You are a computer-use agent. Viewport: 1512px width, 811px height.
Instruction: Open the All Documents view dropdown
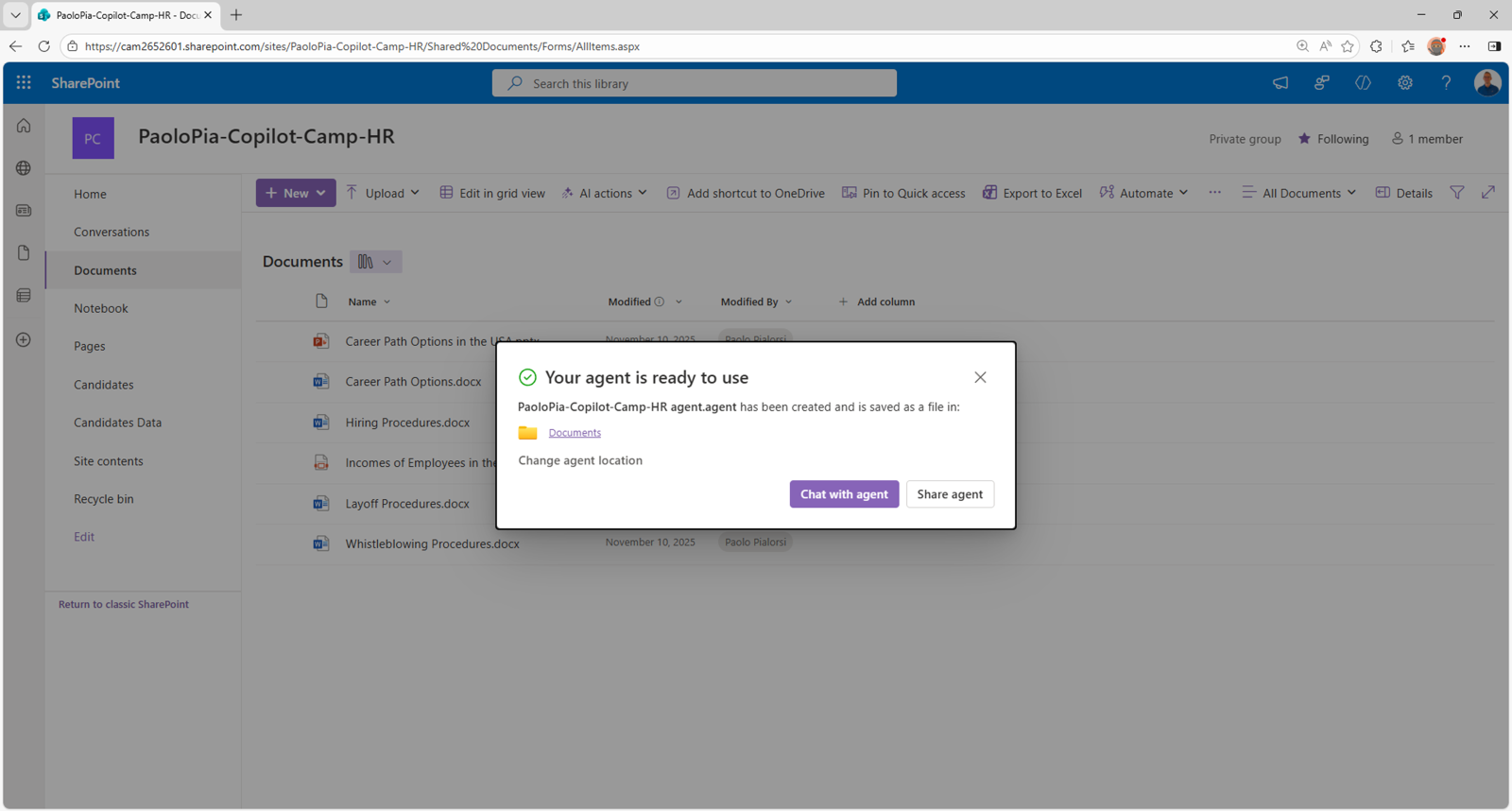coord(1299,193)
